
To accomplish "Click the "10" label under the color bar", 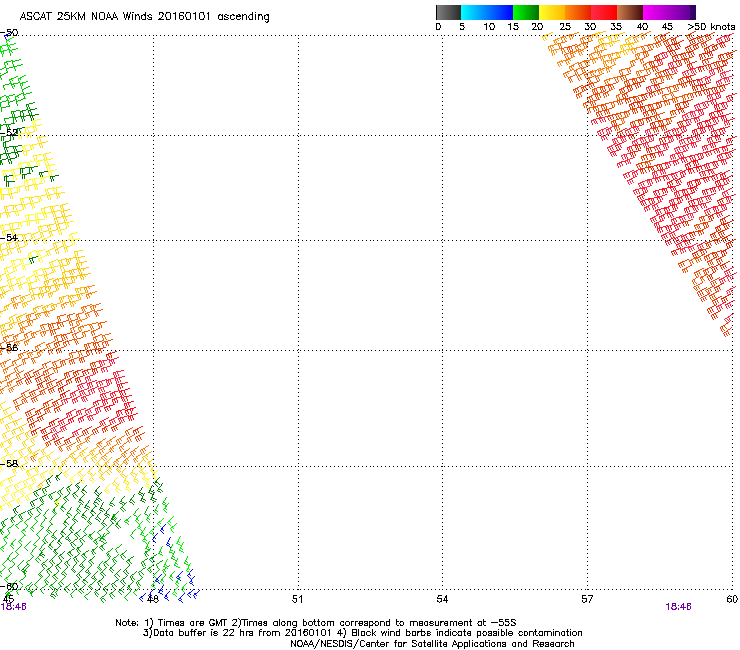I will coord(489,27).
